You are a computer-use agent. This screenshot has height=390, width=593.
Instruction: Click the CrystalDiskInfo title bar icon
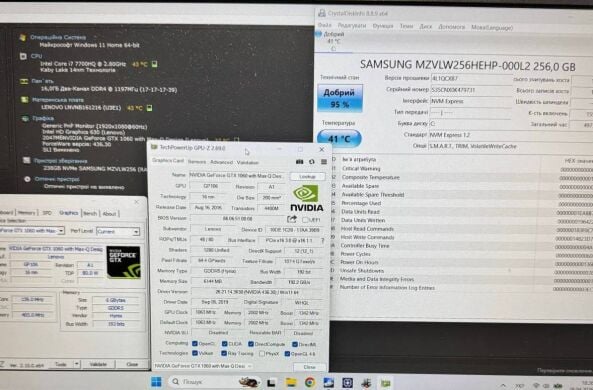[322, 13]
